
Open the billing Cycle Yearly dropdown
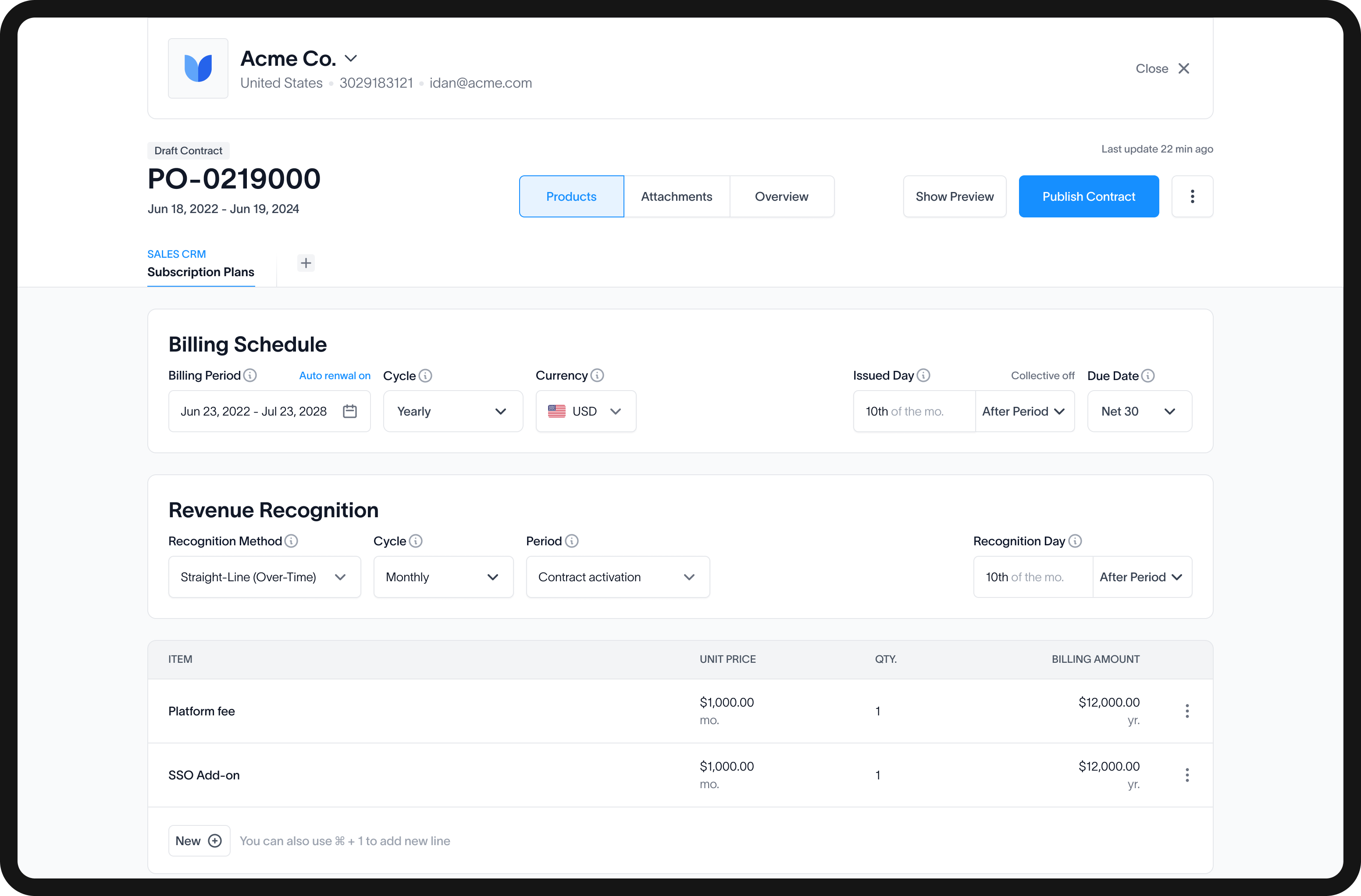[x=452, y=411]
